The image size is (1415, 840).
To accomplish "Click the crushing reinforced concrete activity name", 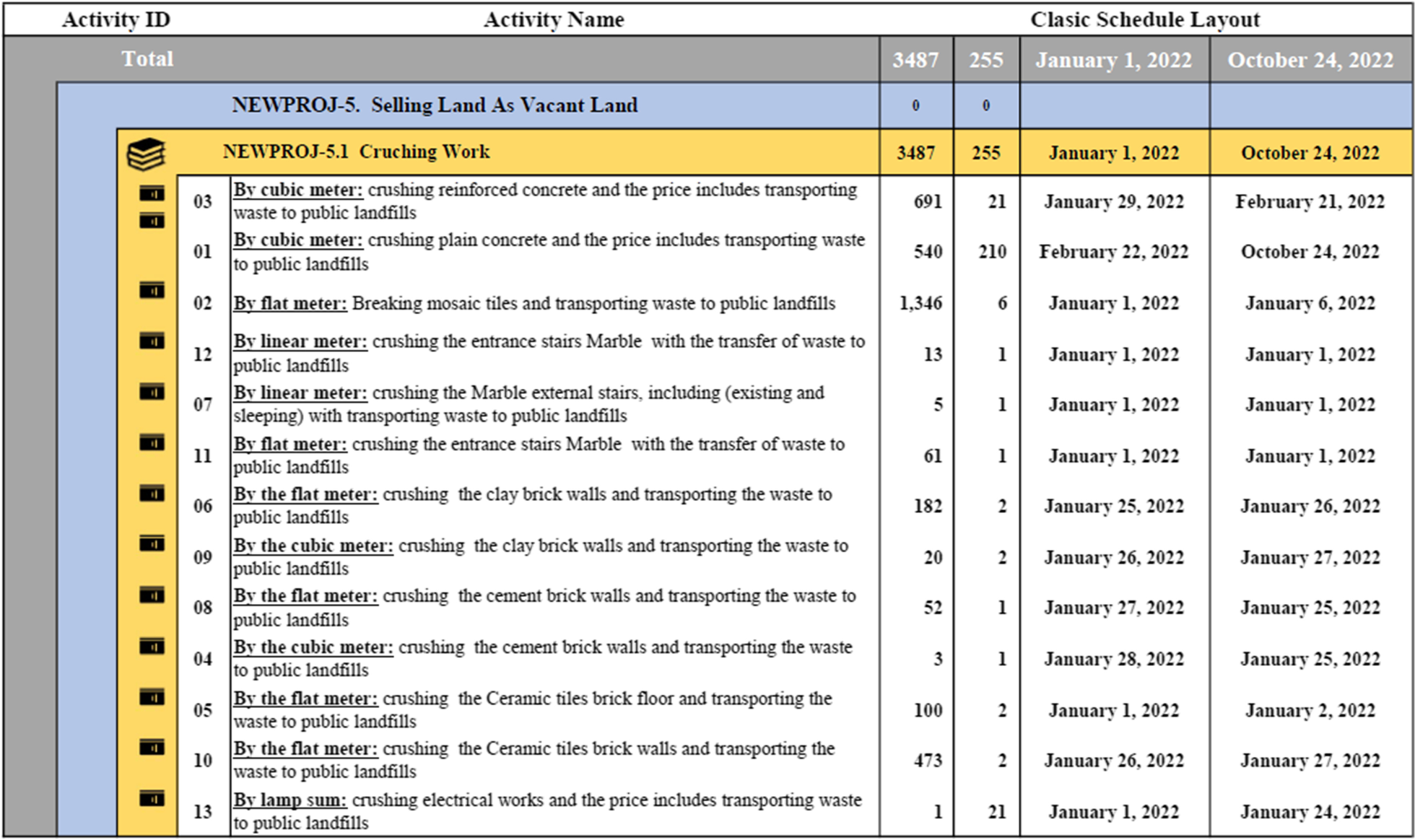I will (x=545, y=201).
